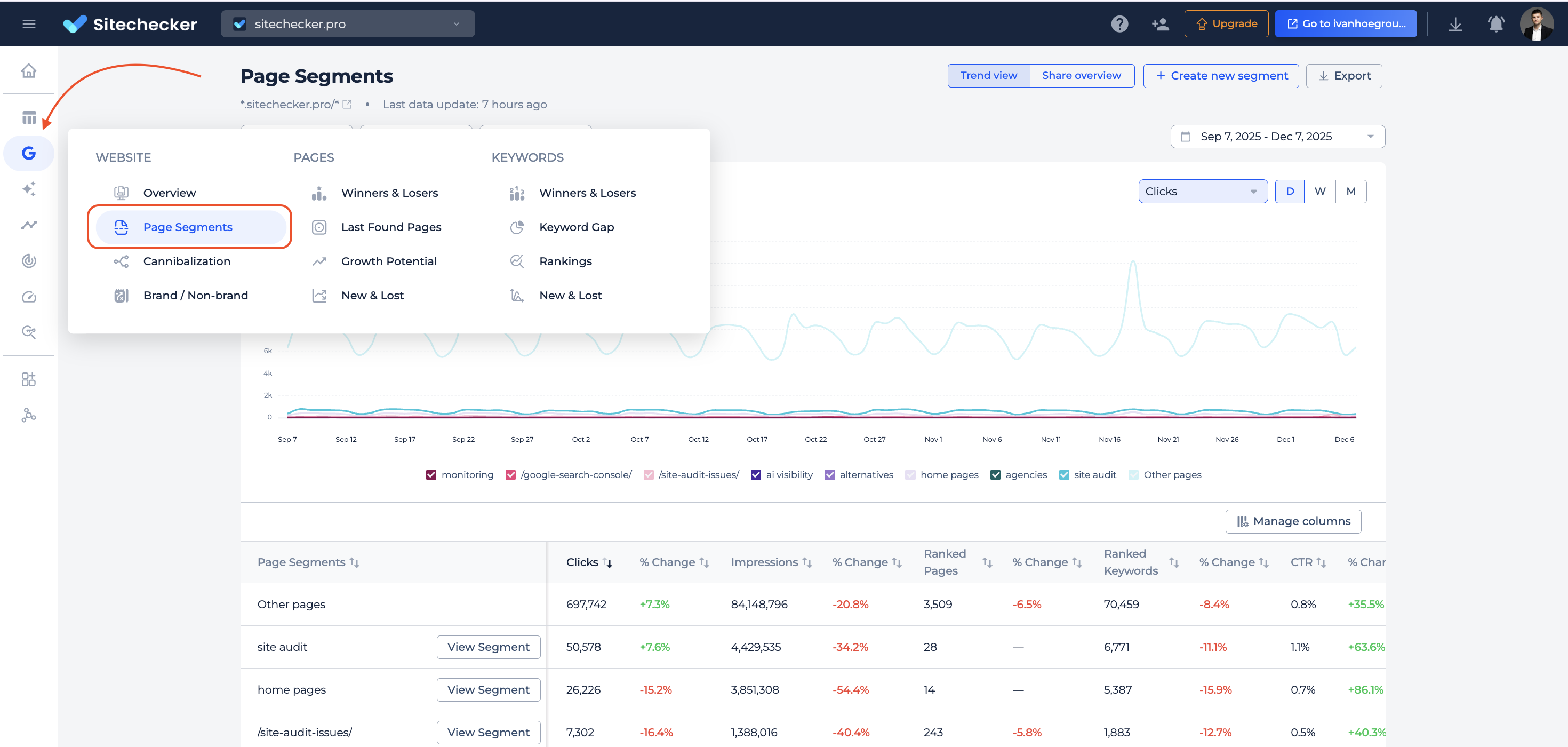Click the Create new segment button
Image resolution: width=1568 pixels, height=747 pixels.
[1221, 75]
